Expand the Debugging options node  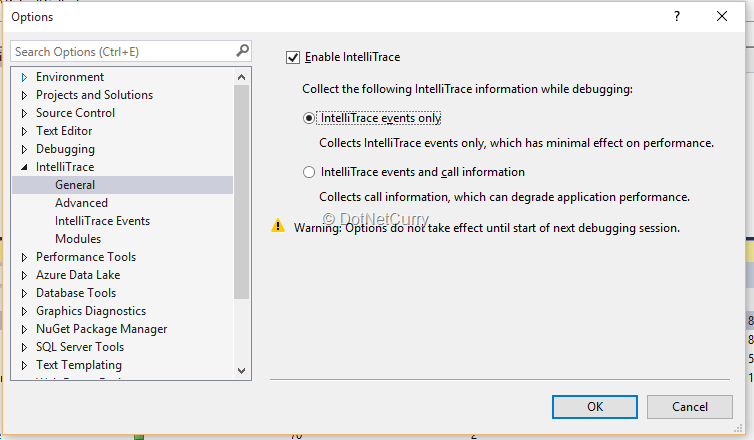(24, 149)
